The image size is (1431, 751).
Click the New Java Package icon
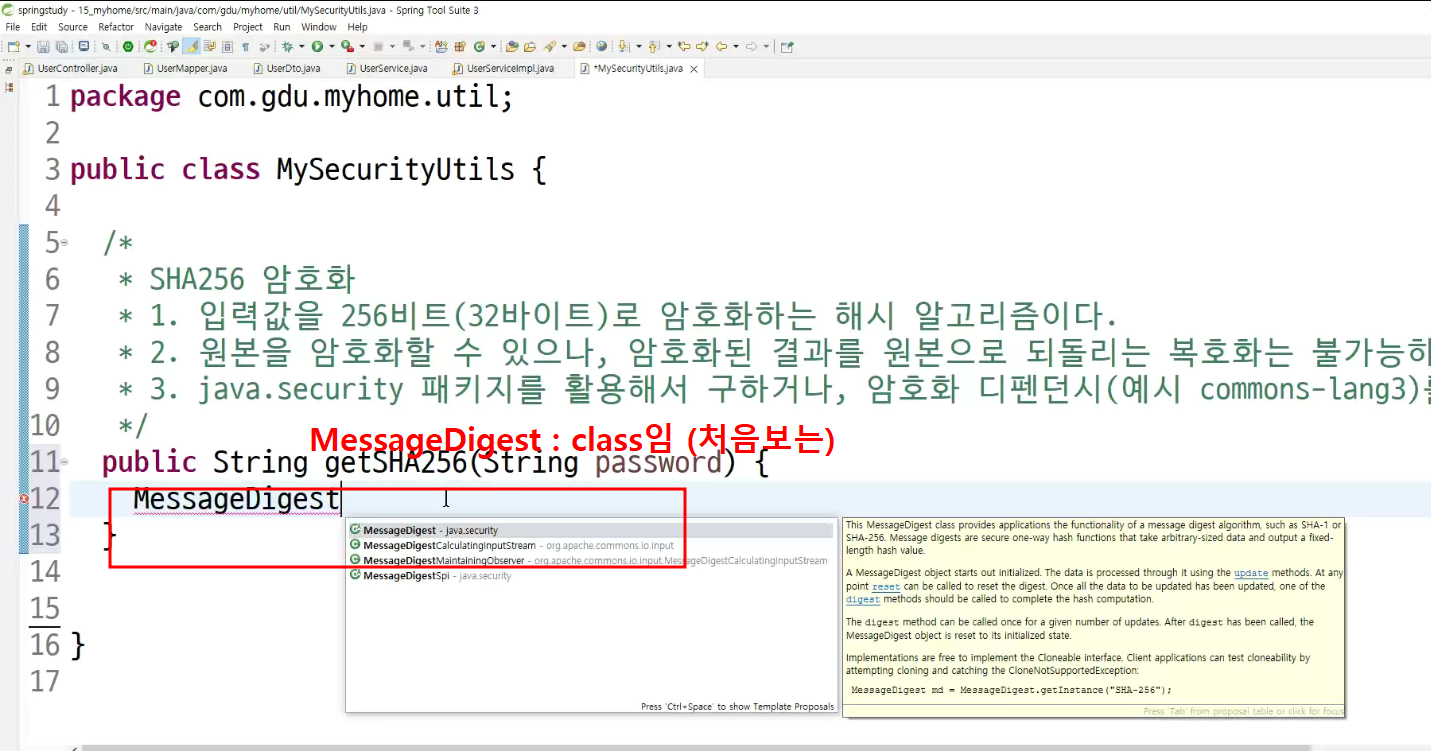(460, 46)
